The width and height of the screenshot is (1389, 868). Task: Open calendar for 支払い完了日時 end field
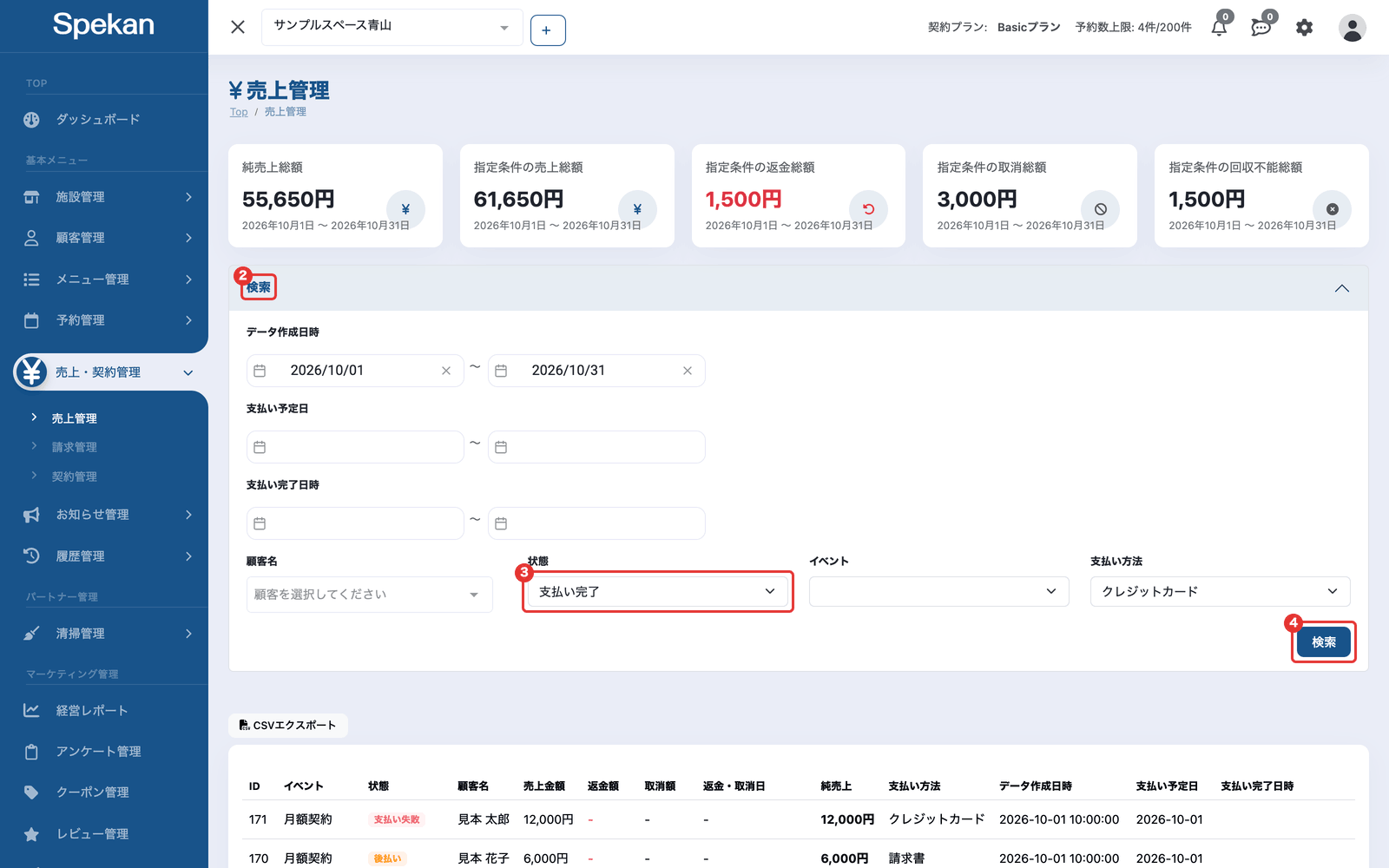(501, 523)
